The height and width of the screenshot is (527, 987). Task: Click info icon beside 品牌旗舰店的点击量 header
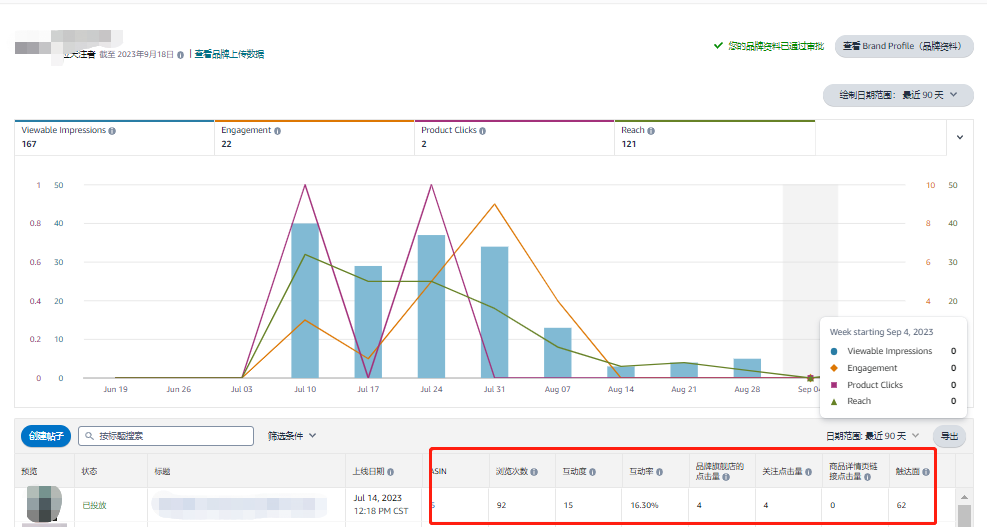click(726, 477)
